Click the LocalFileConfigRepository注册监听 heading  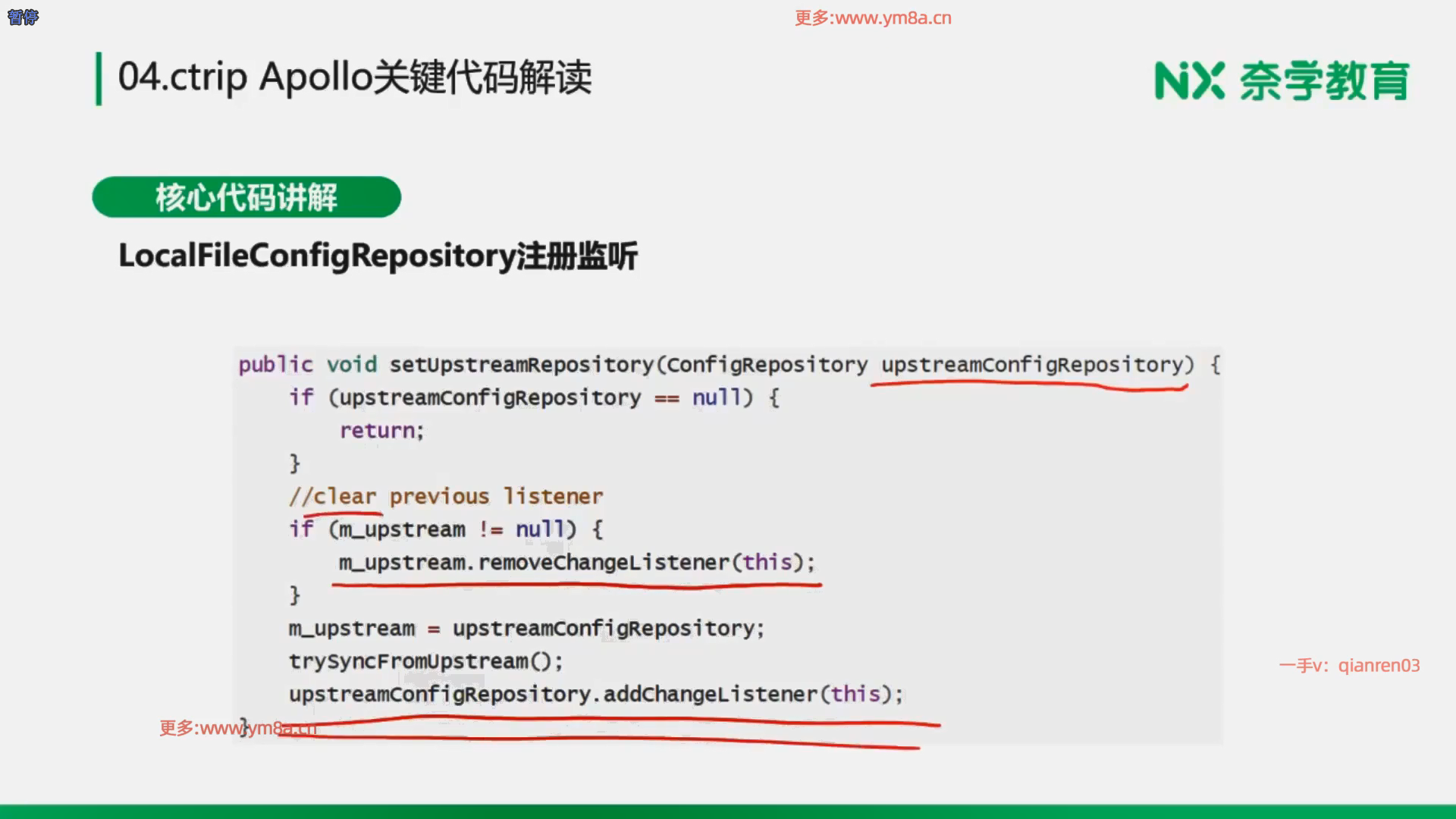tap(378, 256)
